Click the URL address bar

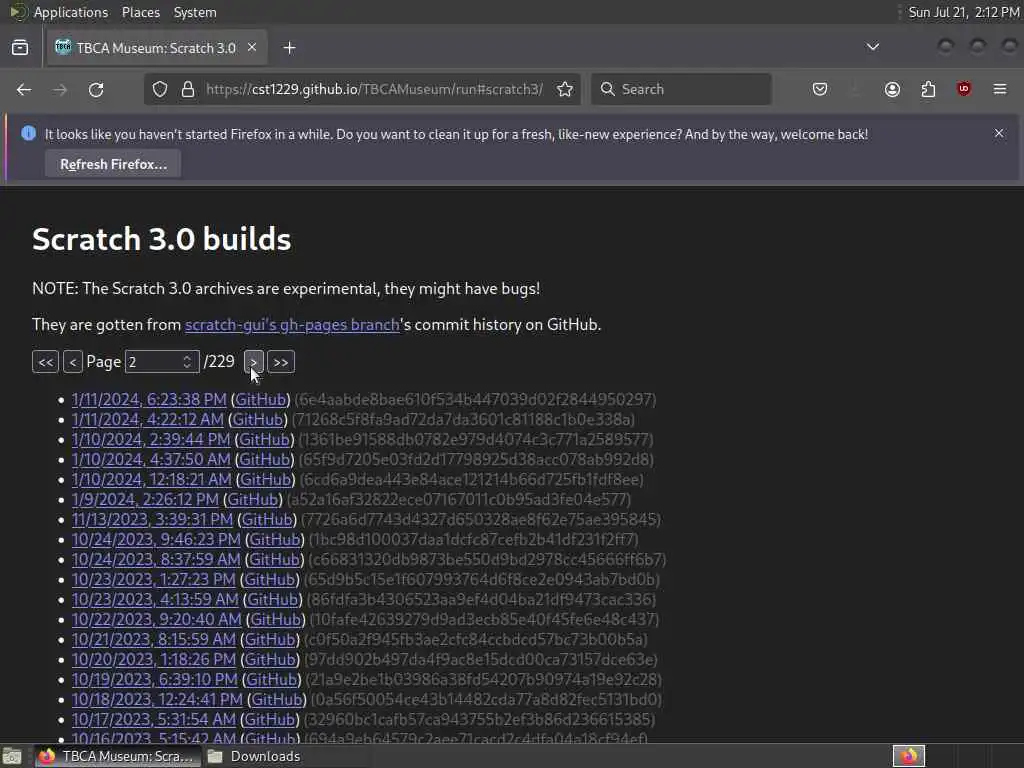click(x=374, y=89)
